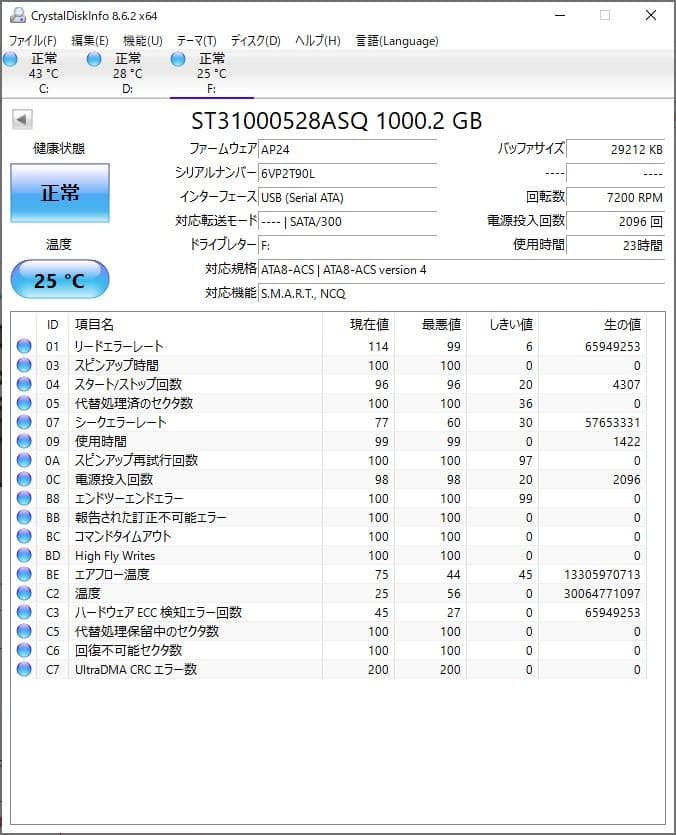The height and width of the screenshot is (835, 676).
Task: Open the ファイル(F) menu
Action: [x=32, y=40]
